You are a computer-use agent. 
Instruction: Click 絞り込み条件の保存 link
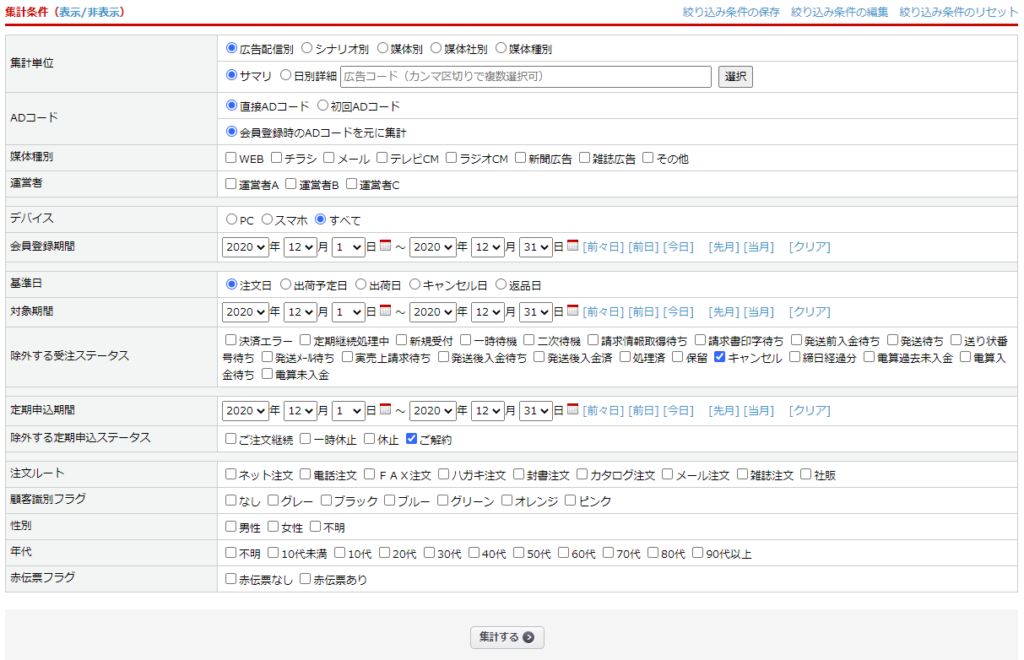731,12
